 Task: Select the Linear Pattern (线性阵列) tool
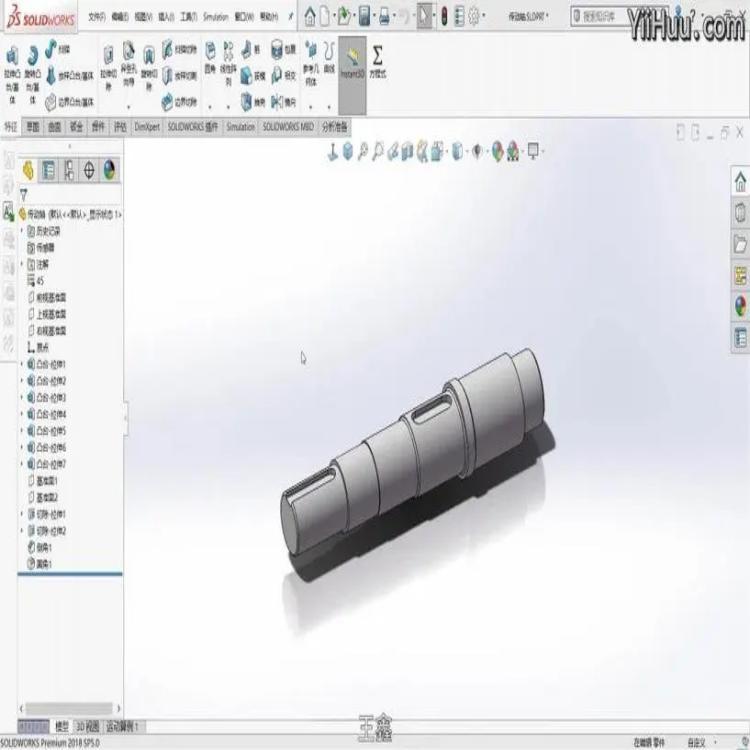pyautogui.click(x=228, y=63)
